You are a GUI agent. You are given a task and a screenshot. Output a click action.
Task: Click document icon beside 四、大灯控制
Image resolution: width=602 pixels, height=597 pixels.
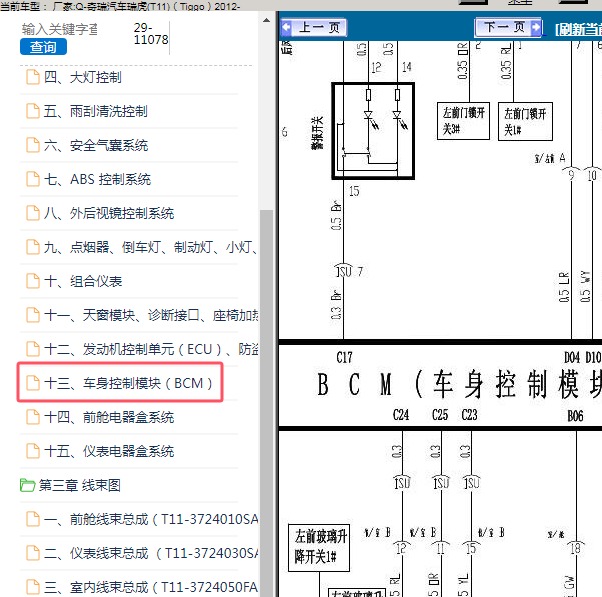point(33,77)
